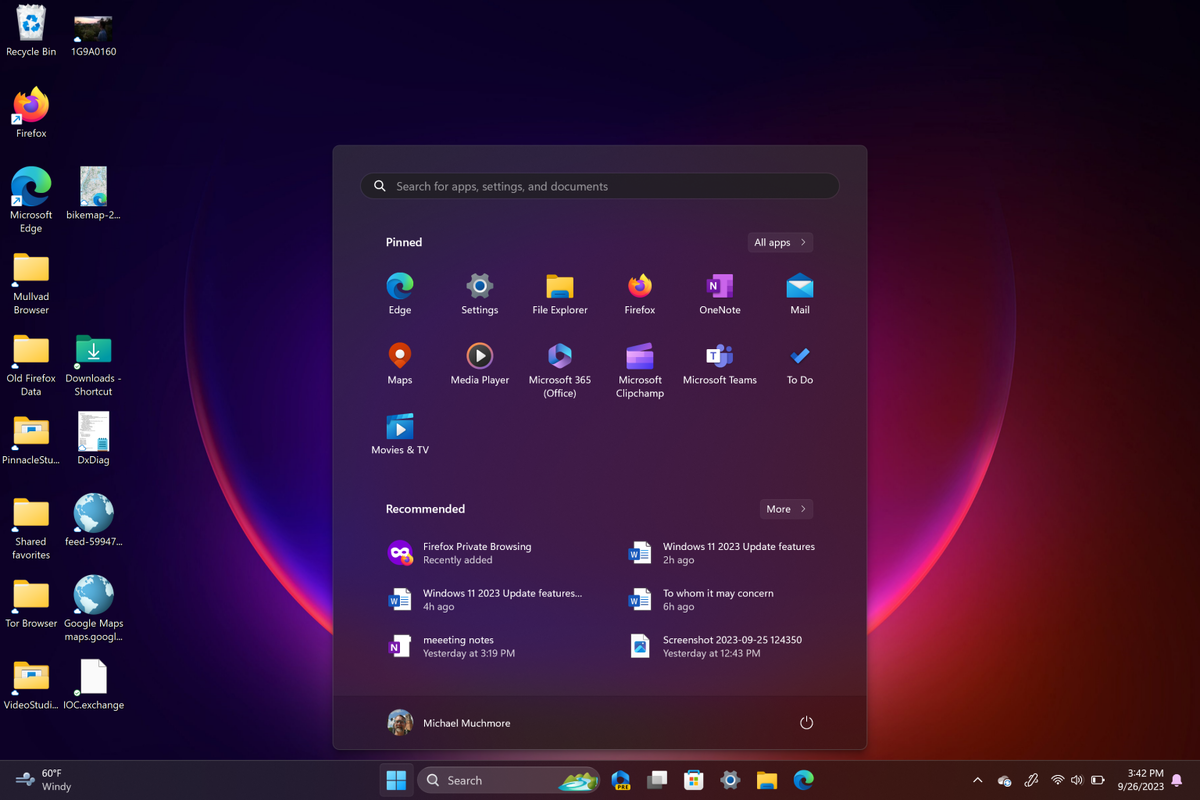Select Microsoft Edge desktop shortcut

point(31,200)
